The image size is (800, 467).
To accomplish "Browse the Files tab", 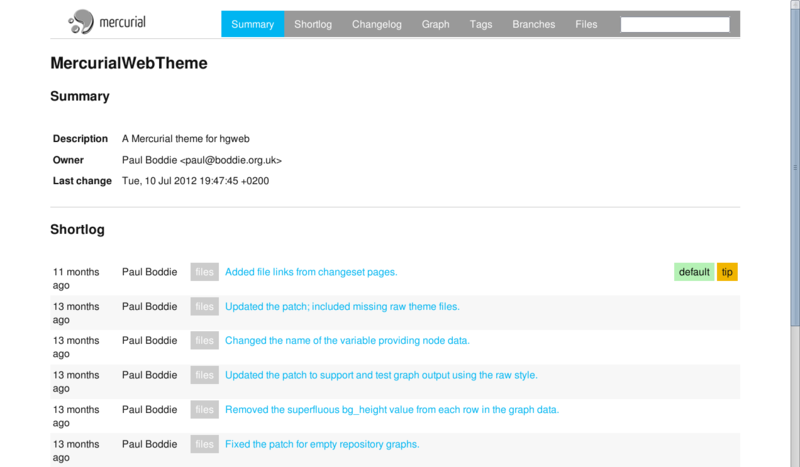I will [586, 24].
